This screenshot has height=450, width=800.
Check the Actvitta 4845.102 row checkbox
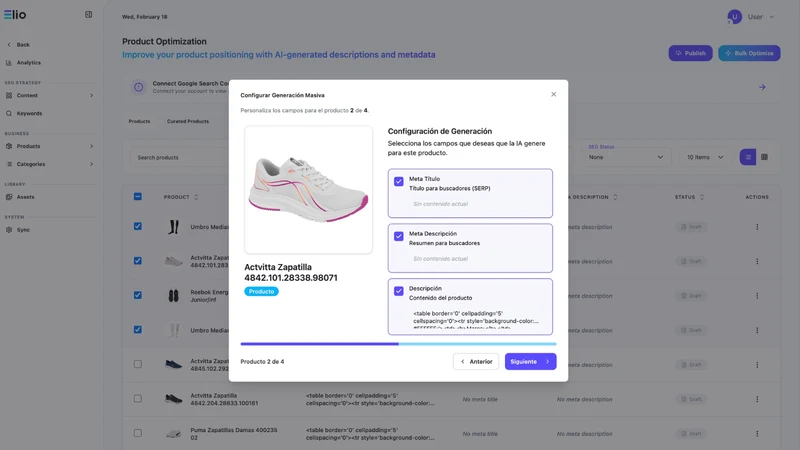(138, 364)
